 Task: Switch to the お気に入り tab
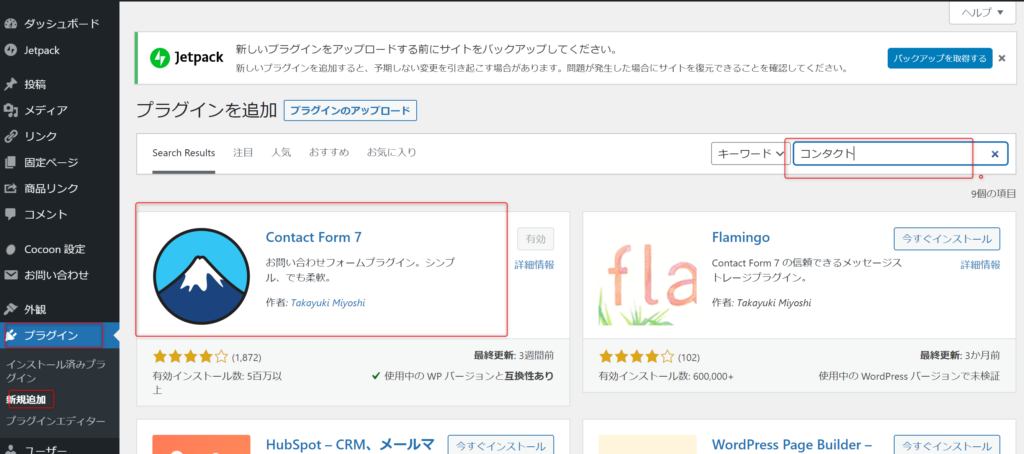click(392, 152)
